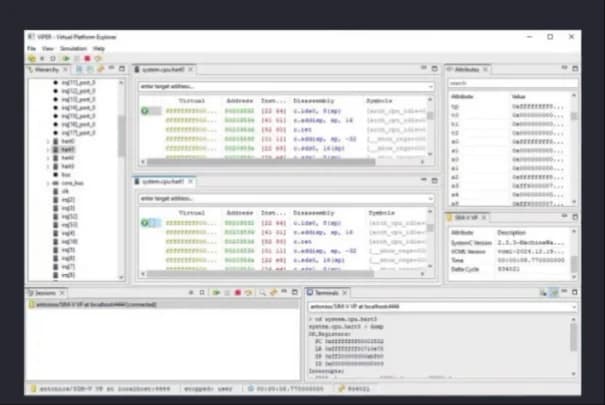
Task: Expand the hart3 tree node
Action: tap(48, 166)
